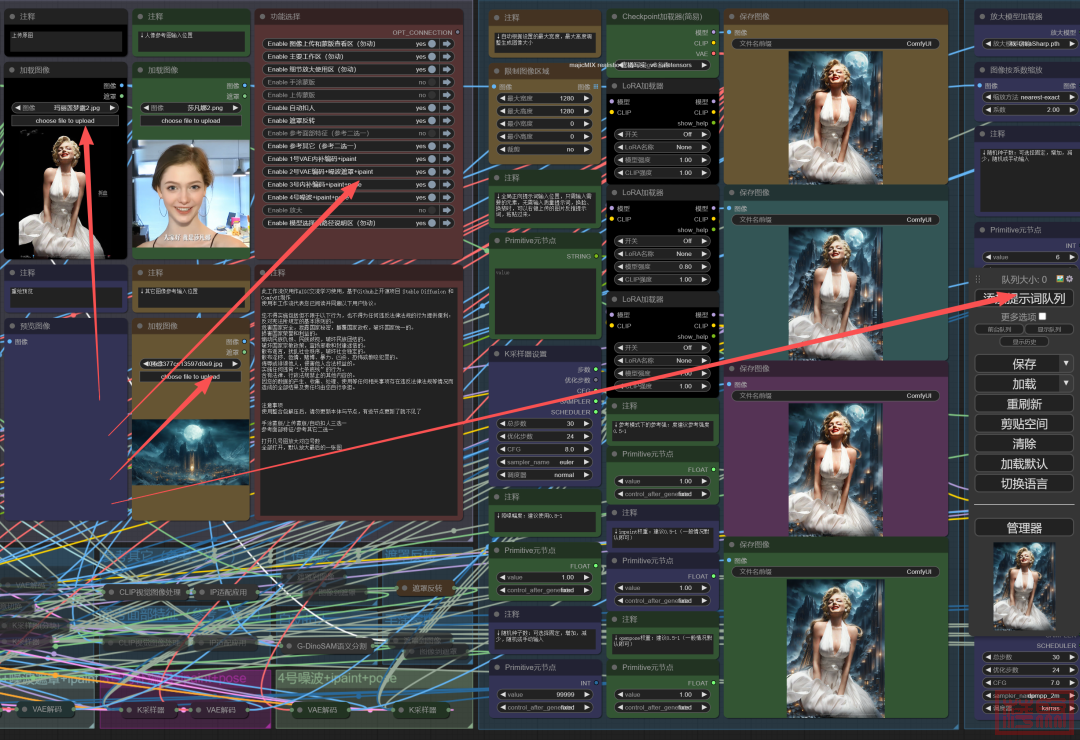Screen dimensions: 1080x740
Task: Click the jump arrow beside 'Enable 自动扣人'
Action: click(x=447, y=107)
